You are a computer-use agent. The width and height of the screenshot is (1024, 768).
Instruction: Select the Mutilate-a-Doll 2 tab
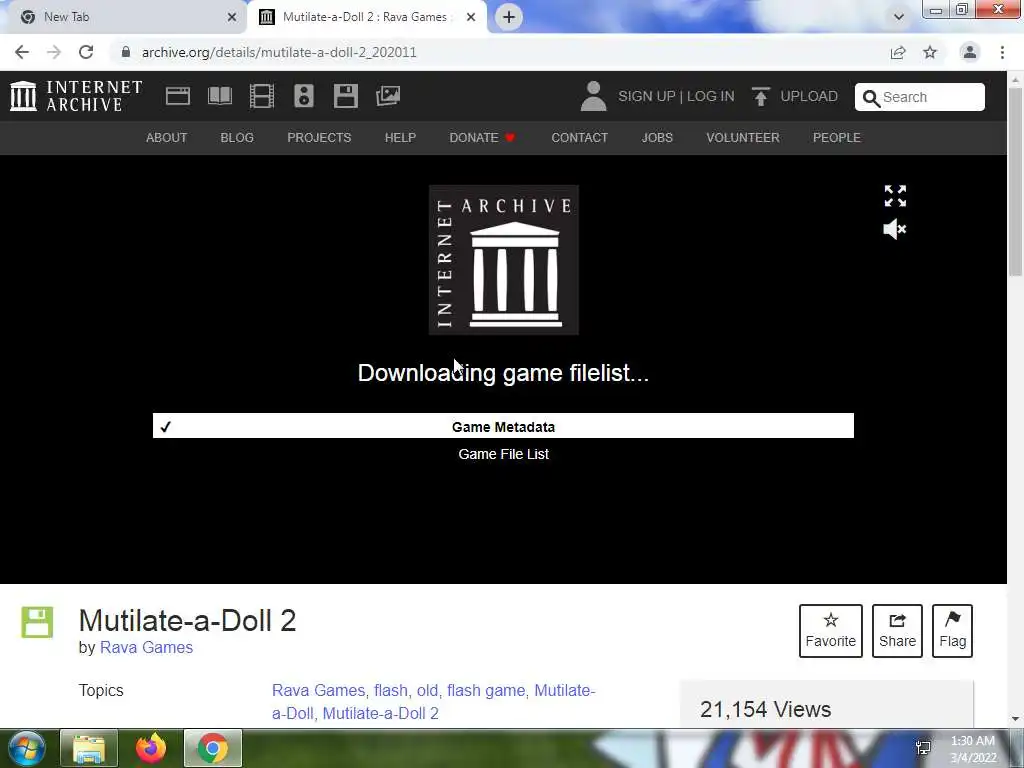coord(366,17)
